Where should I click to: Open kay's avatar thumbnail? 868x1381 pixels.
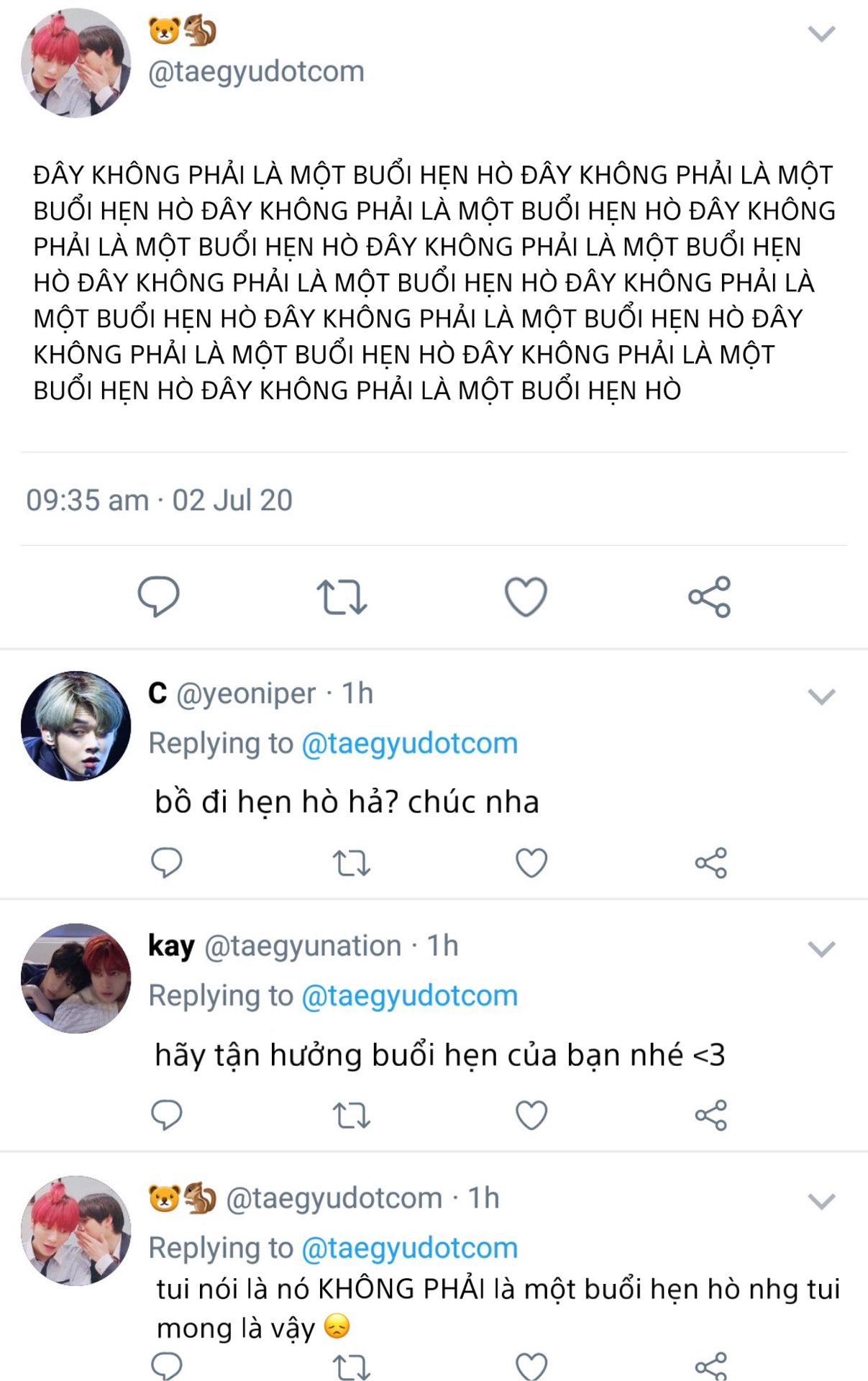(76, 978)
